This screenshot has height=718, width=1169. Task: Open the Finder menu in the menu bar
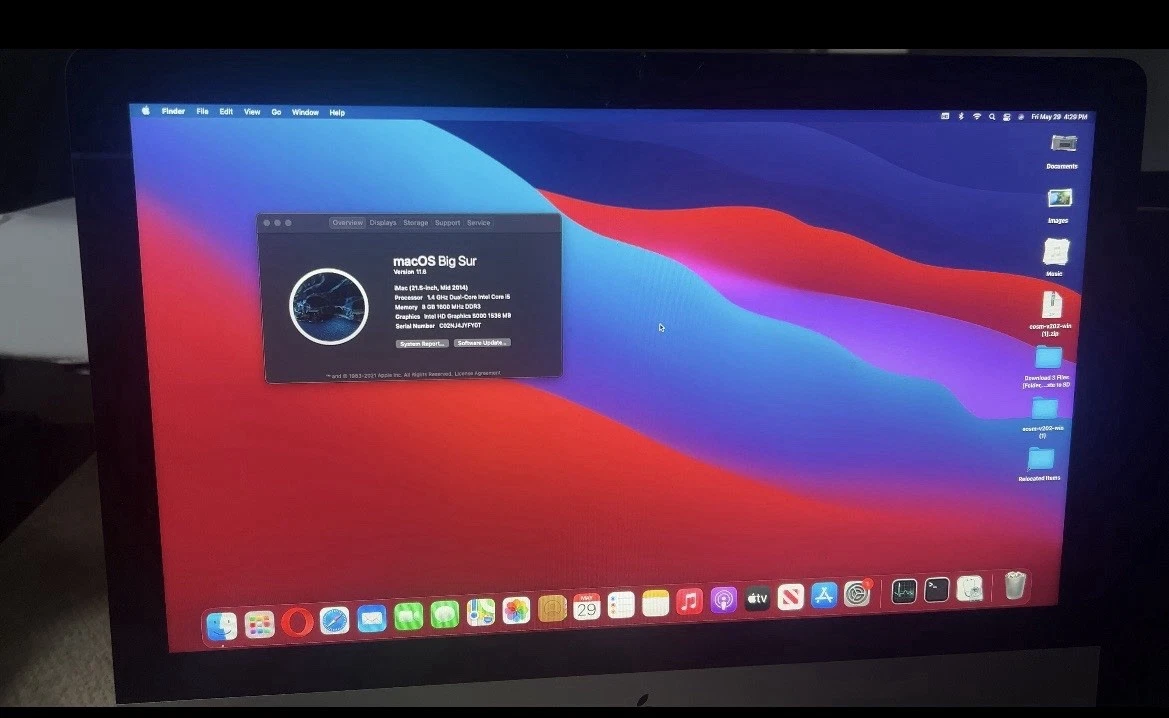point(173,111)
